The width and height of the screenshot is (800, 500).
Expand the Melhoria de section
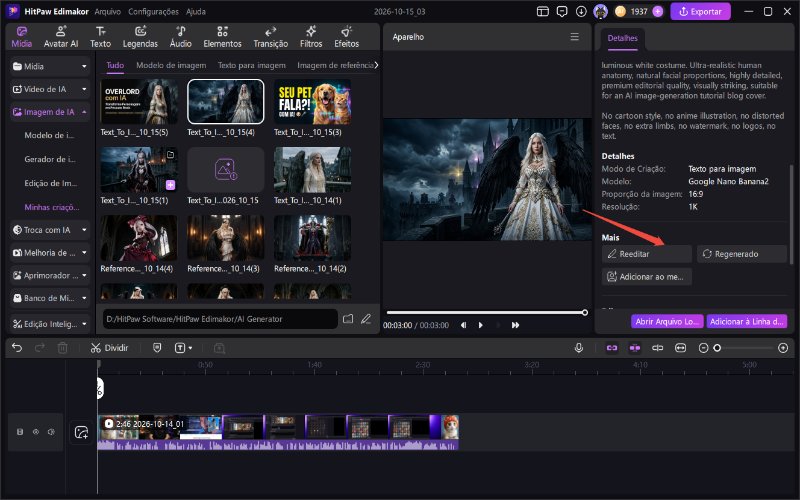(x=50, y=253)
